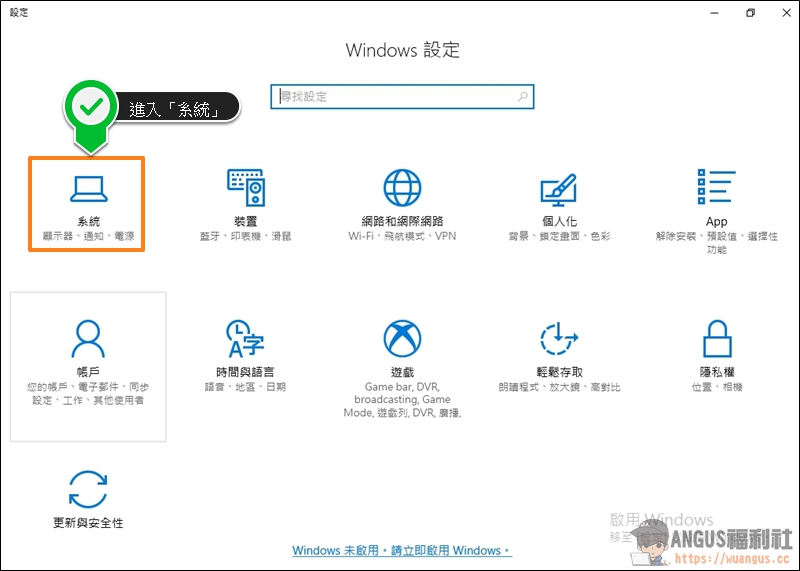This screenshot has width=800, height=571.
Task: Open the 帳戶 person icon
Action: point(88,339)
